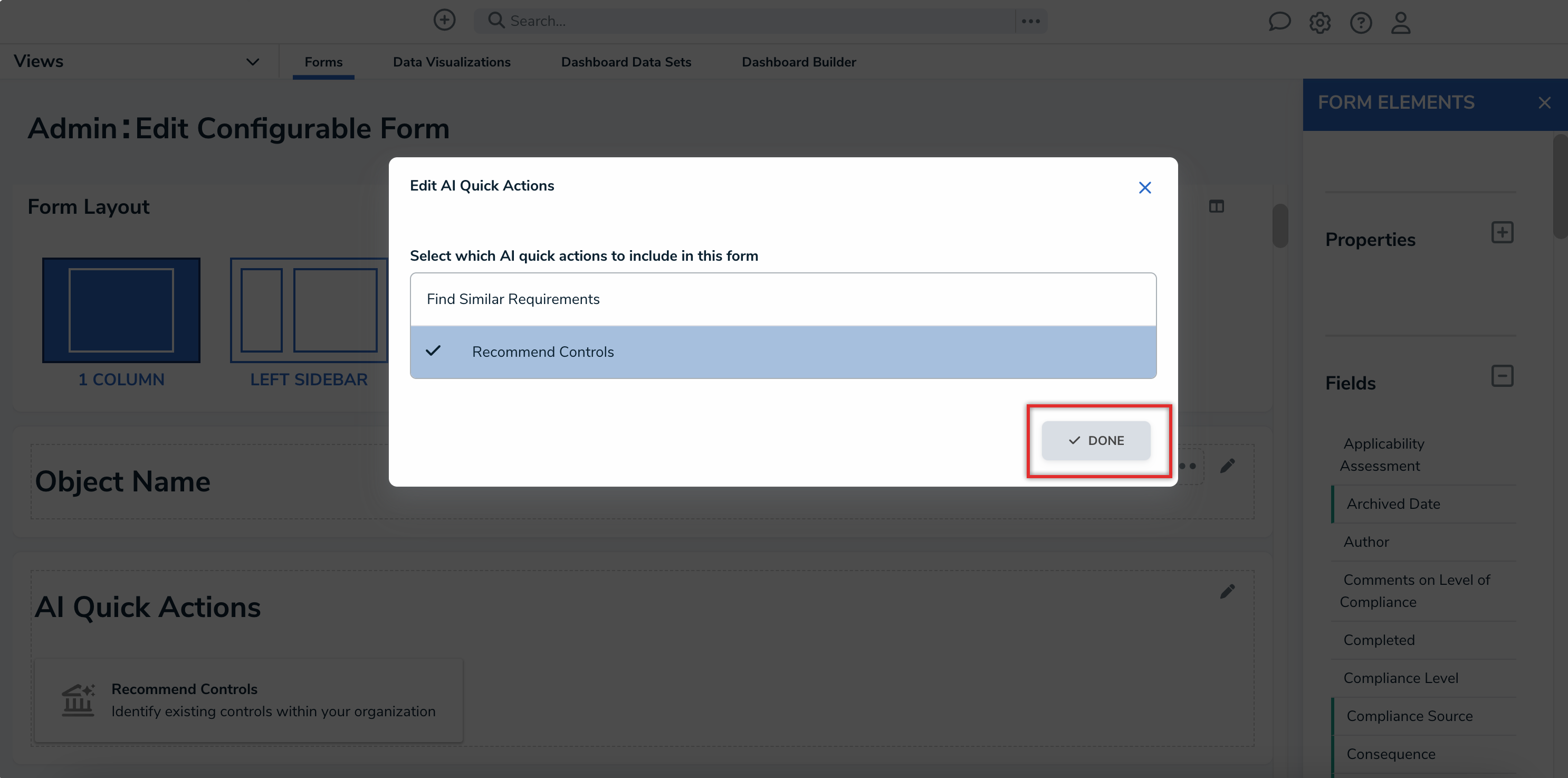Open the Views dropdown chevron
This screenshot has height=778, width=1568.
point(253,61)
